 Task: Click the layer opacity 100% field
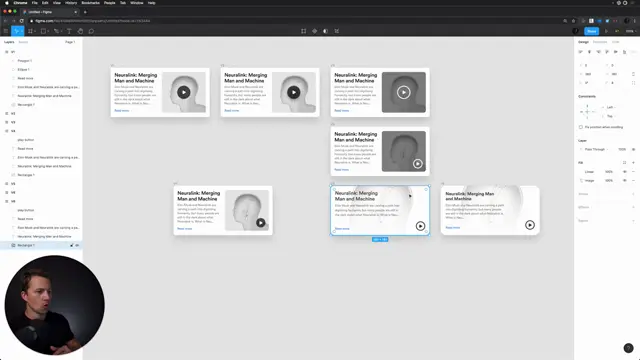pyautogui.click(x=622, y=149)
